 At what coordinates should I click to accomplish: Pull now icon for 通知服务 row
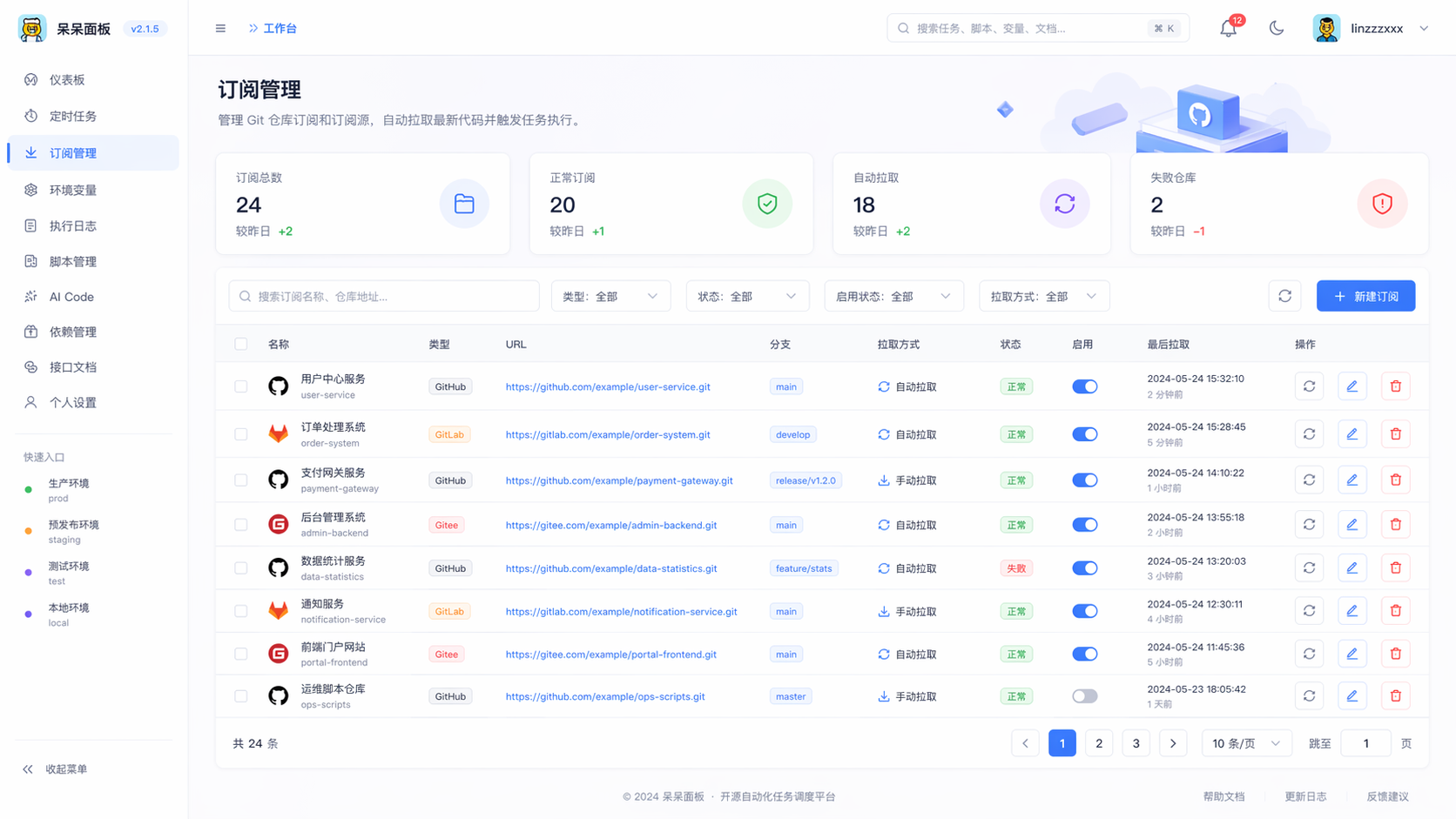(1309, 611)
